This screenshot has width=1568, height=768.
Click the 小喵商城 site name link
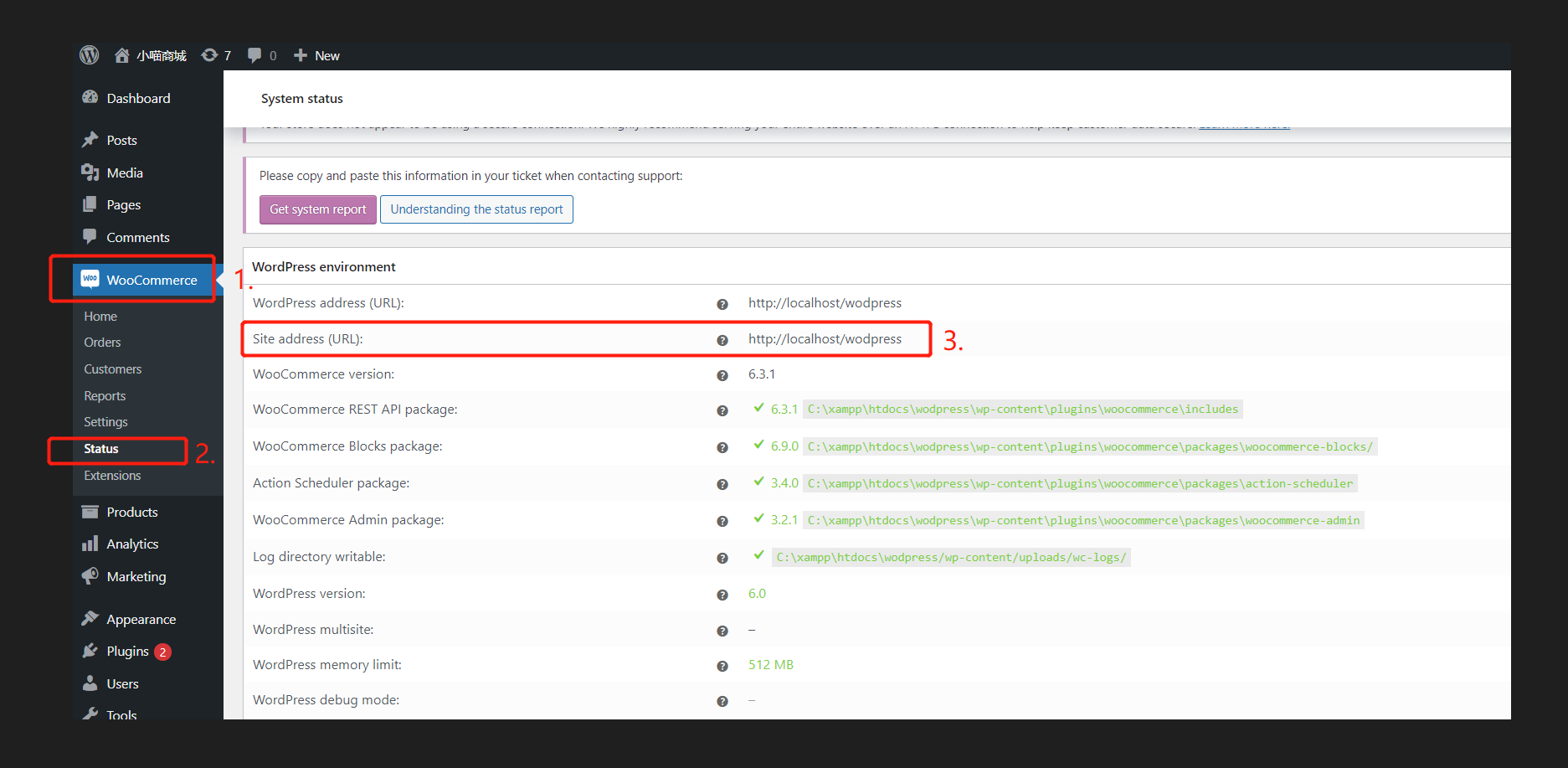click(162, 55)
